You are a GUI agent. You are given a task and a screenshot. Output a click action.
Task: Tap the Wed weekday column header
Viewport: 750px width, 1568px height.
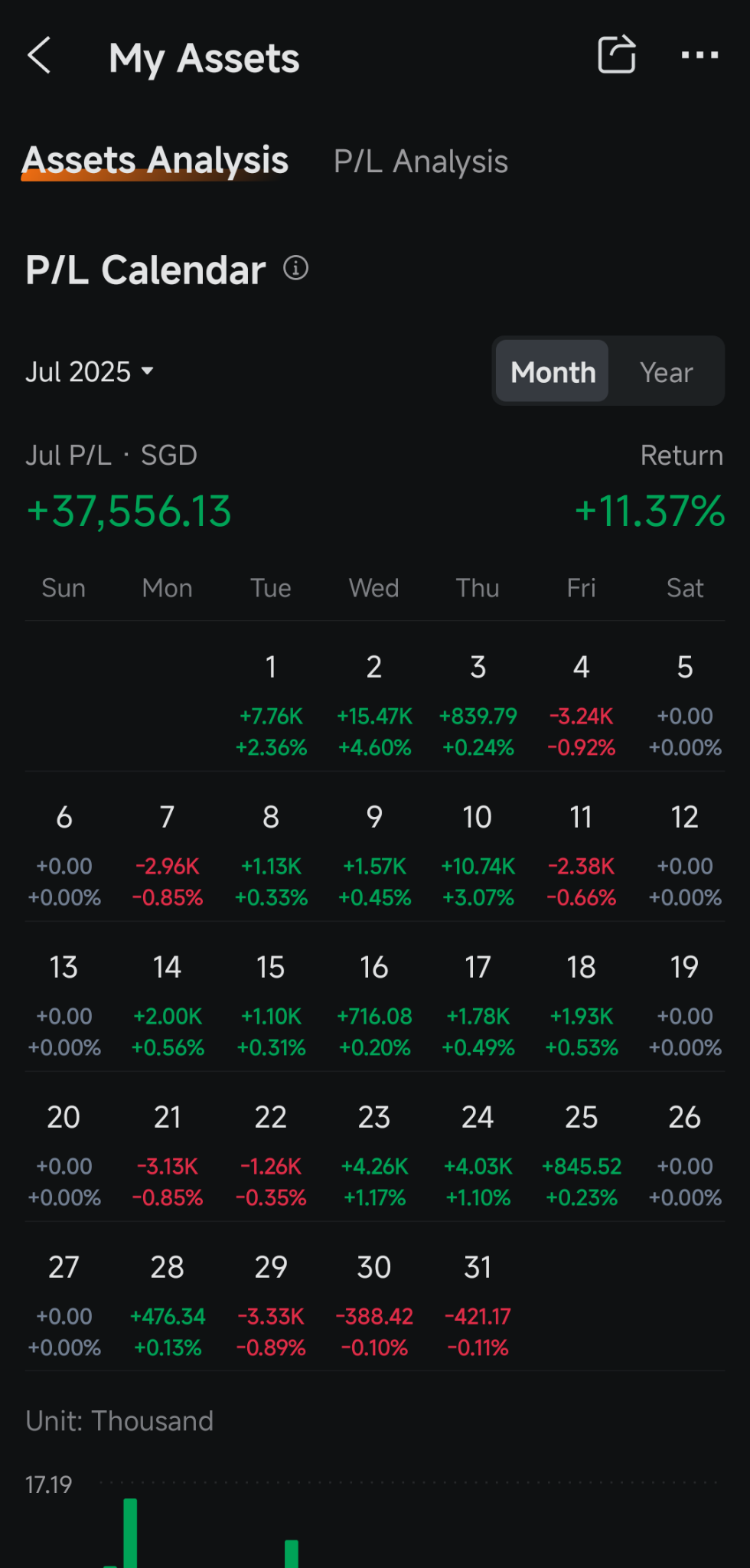click(x=374, y=588)
